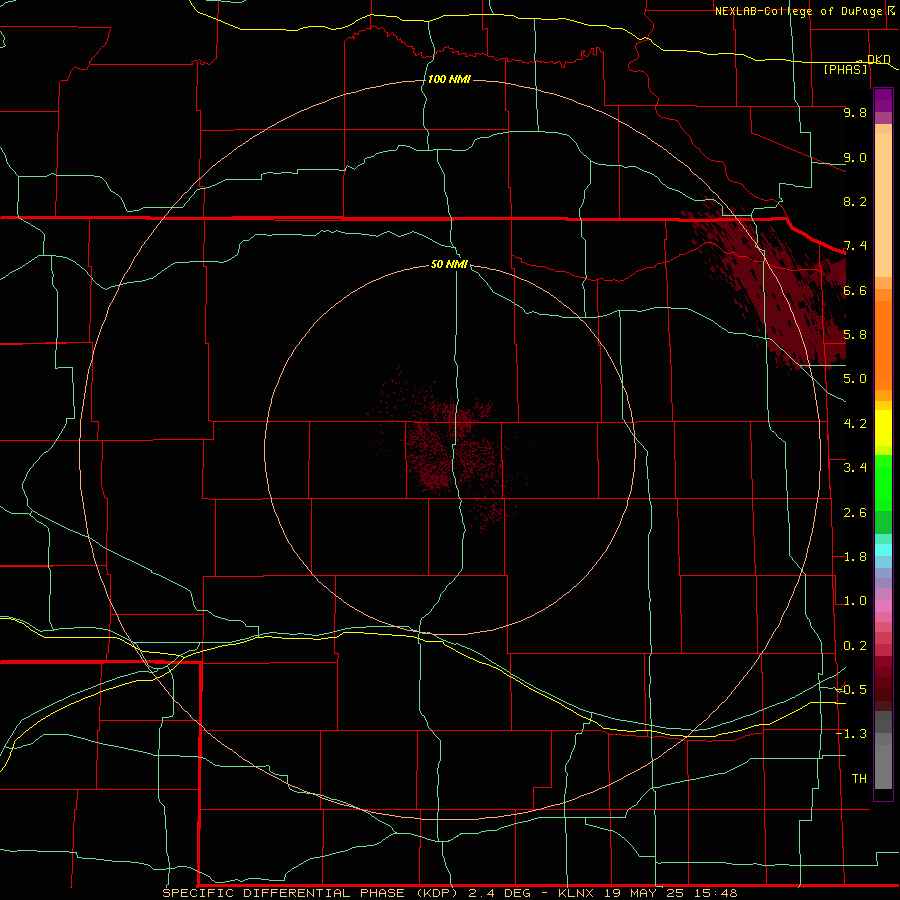Viewport: 900px width, 900px height.
Task: Click the 0.2 scale value
Action: click(855, 646)
